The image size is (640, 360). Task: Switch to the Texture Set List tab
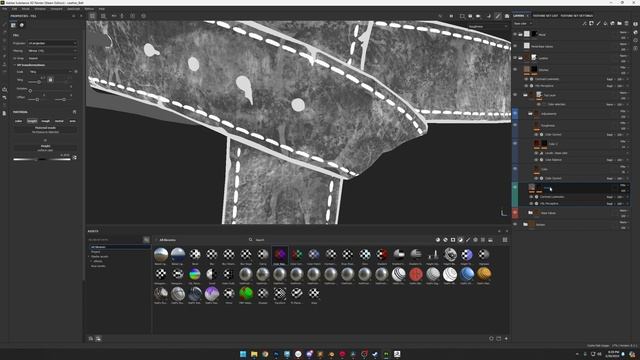click(x=545, y=16)
